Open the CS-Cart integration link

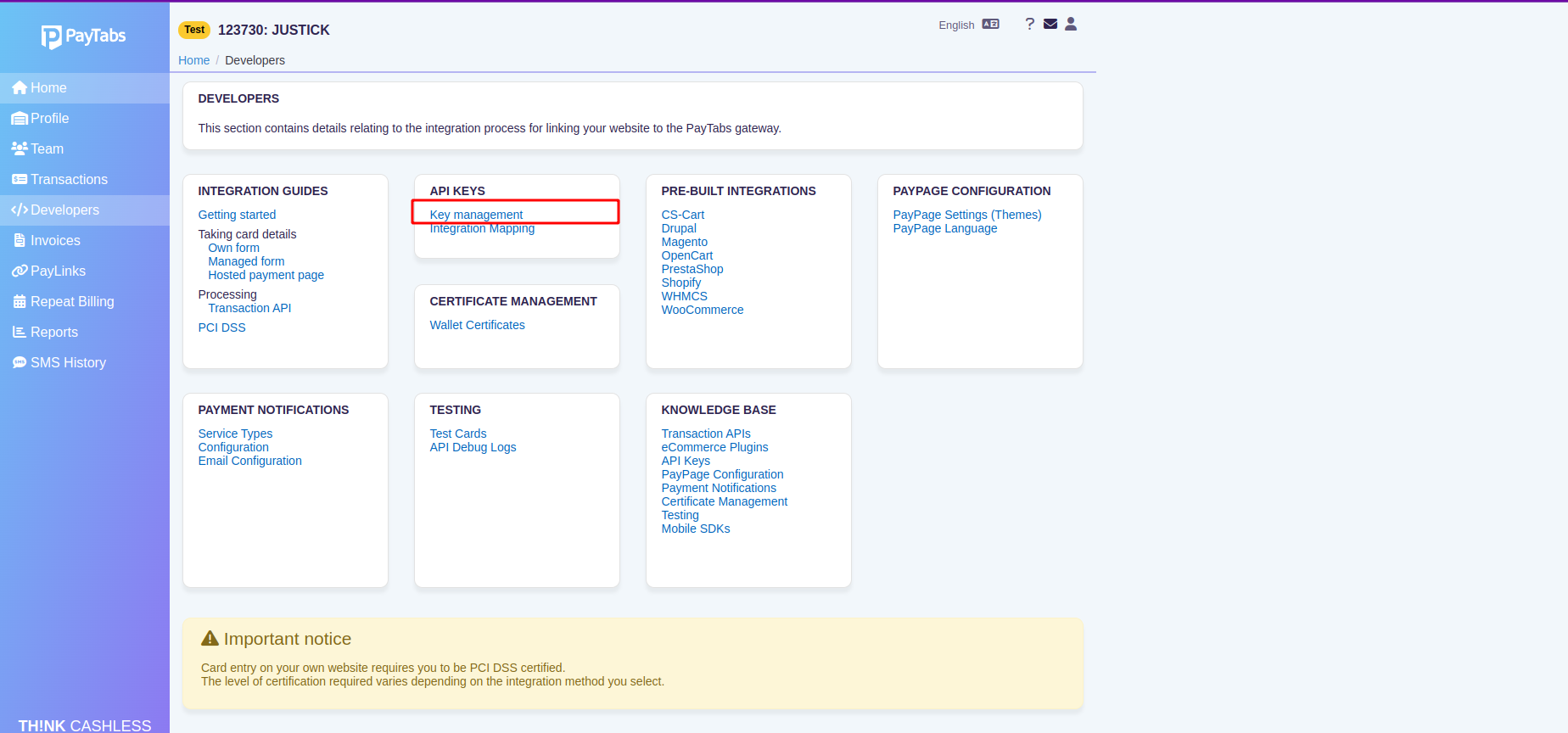(683, 215)
